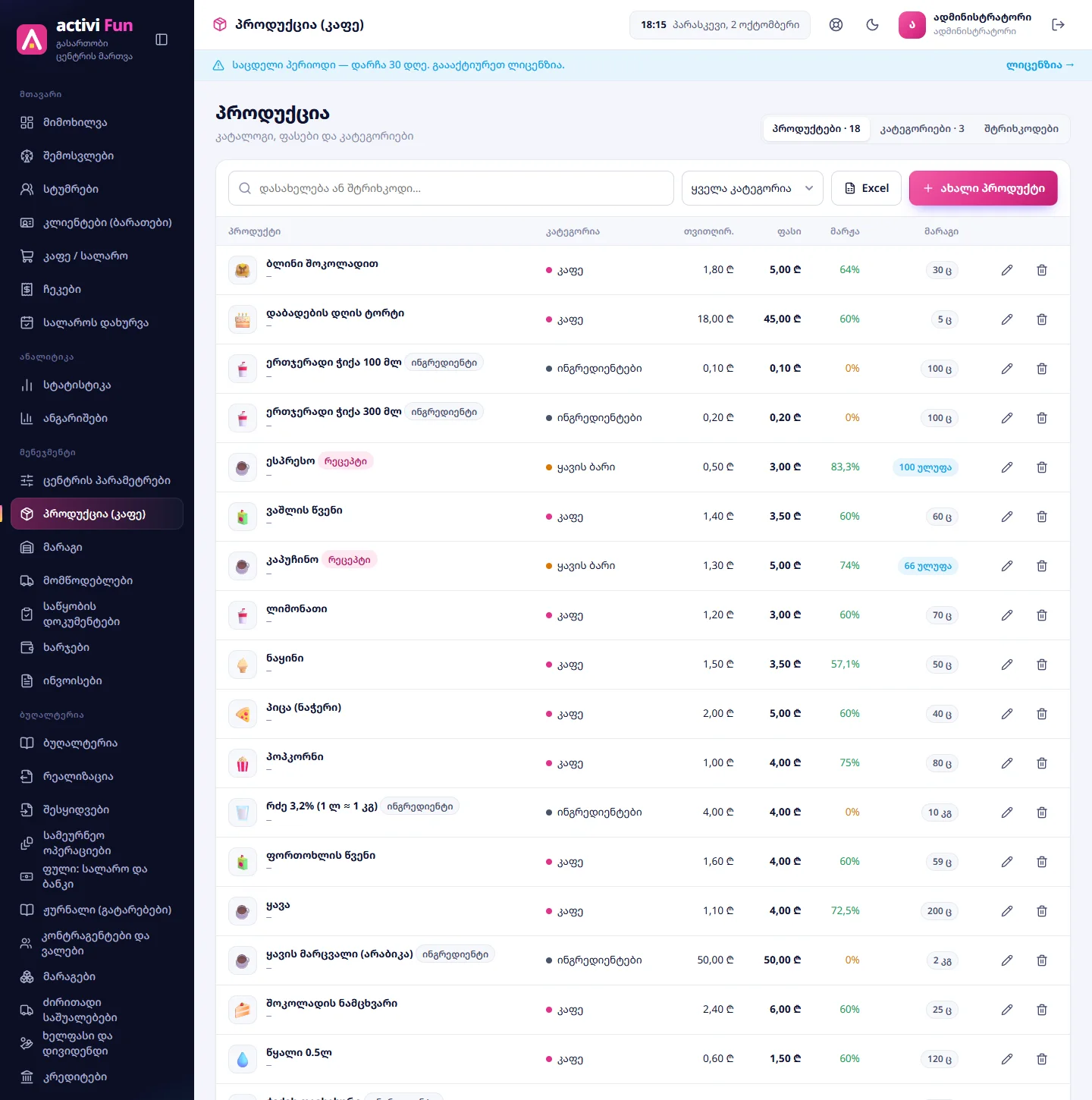Edit the კაპუჩინო product

pyautogui.click(x=1007, y=566)
